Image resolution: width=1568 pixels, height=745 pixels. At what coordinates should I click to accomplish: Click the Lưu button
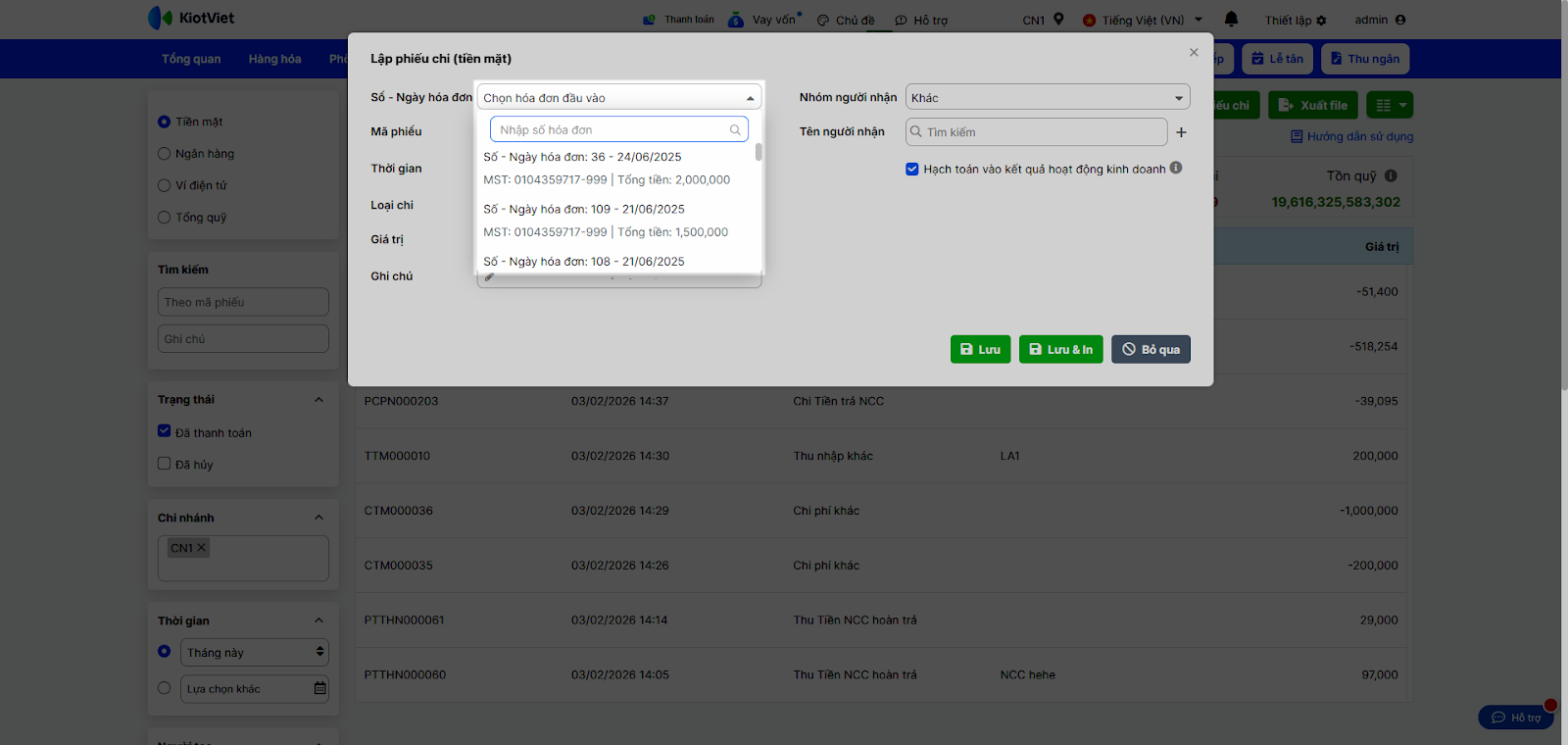(x=980, y=349)
